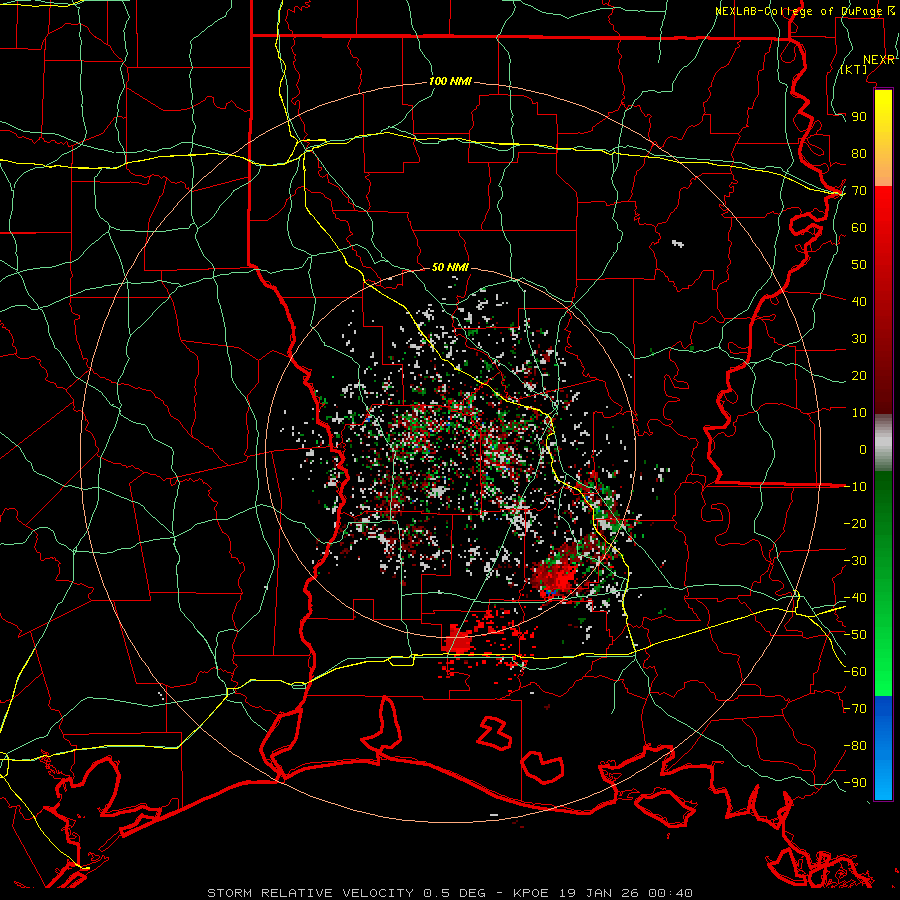
Task: Click the 20 value on the velocity scale
Action: click(x=859, y=375)
